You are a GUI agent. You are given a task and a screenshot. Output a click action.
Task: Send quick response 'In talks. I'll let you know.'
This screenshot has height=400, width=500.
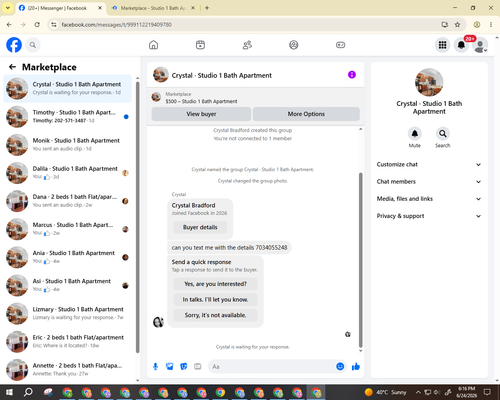click(215, 300)
